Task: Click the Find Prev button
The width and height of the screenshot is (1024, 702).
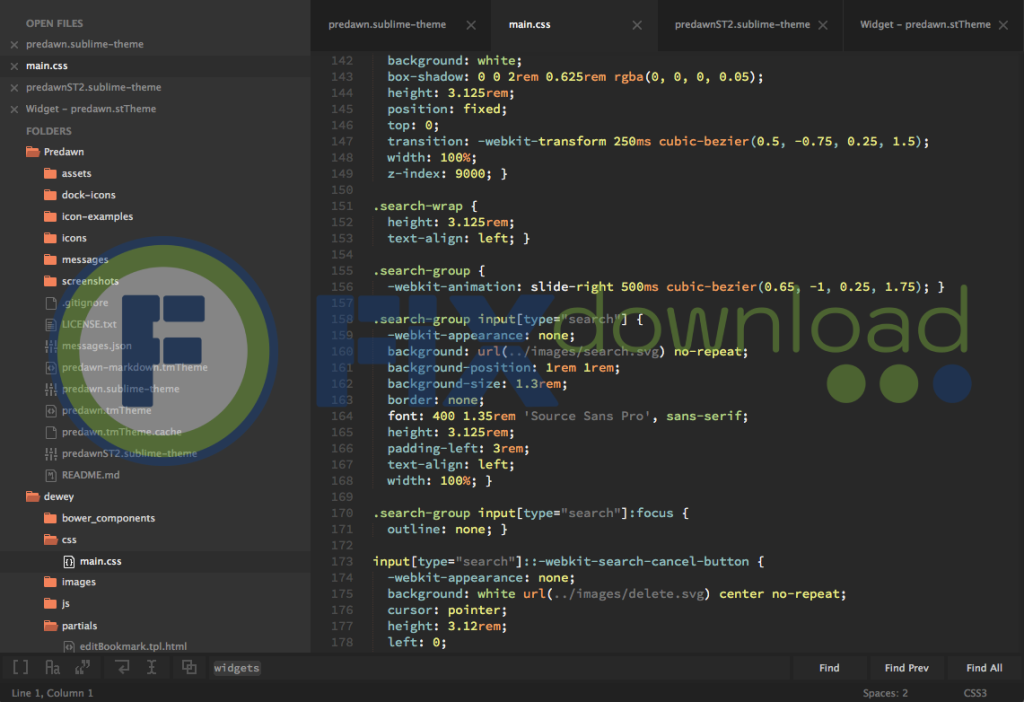Action: tap(906, 668)
